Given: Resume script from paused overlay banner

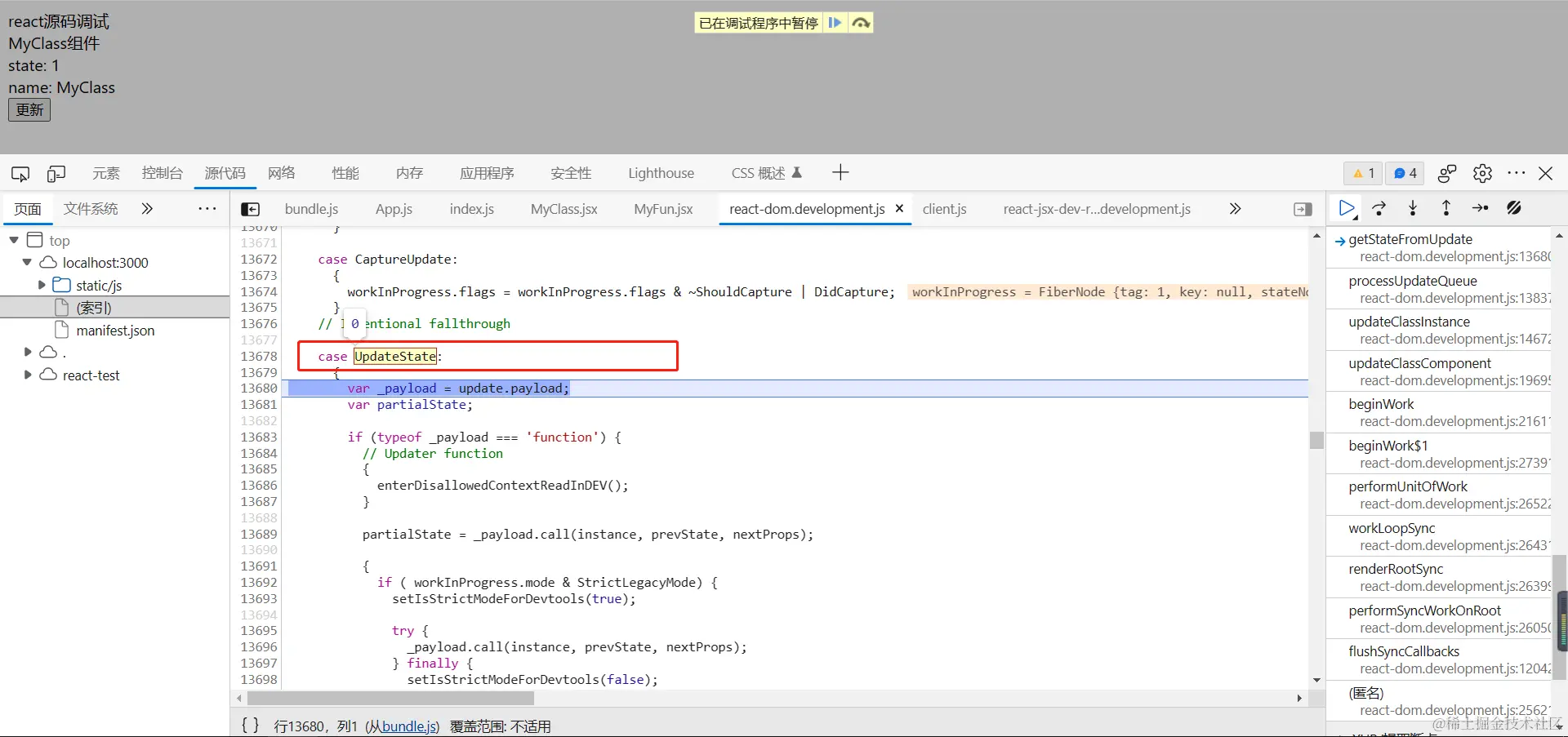Looking at the screenshot, I should (835, 23).
